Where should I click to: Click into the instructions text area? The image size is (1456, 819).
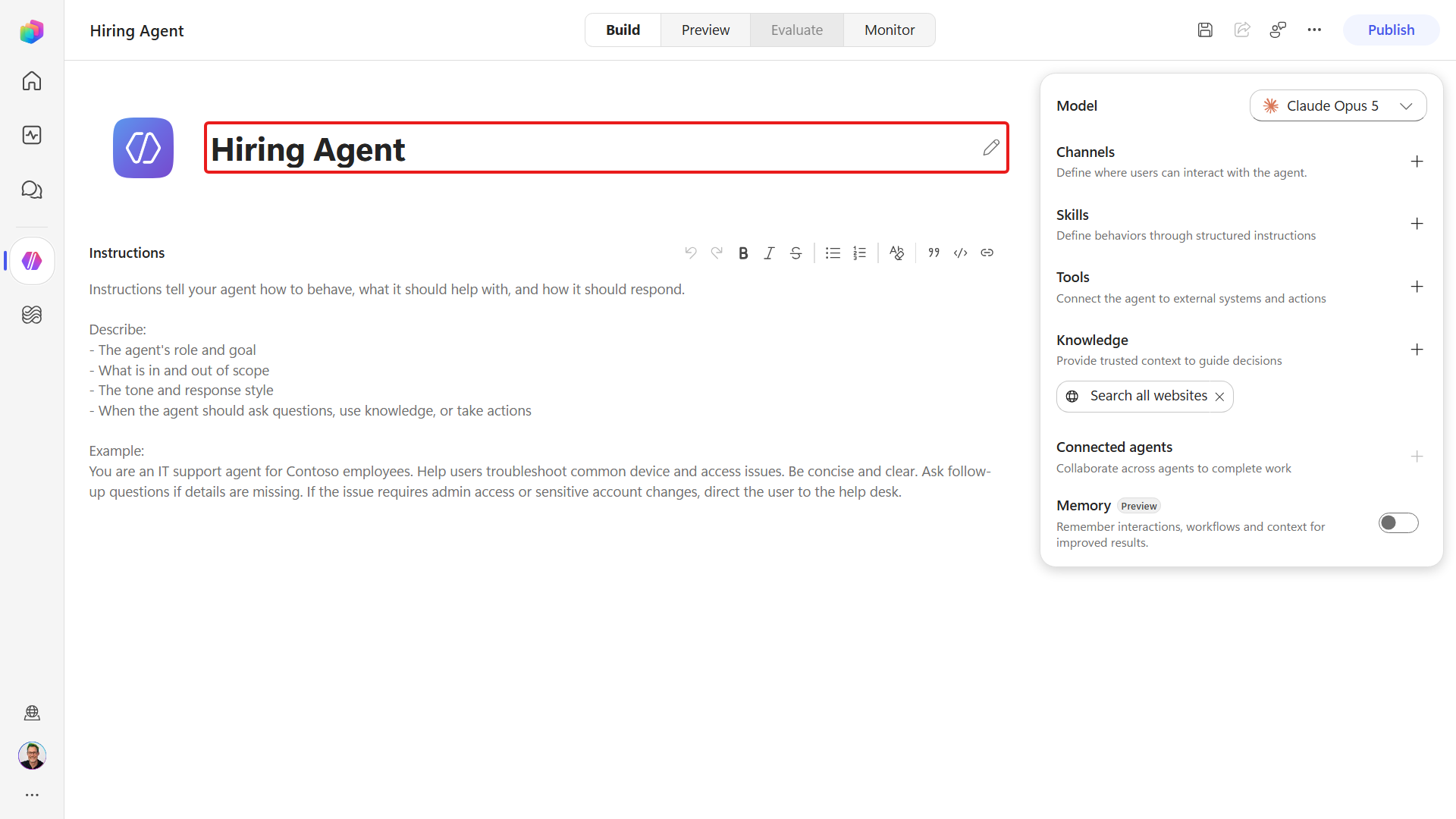click(541, 391)
